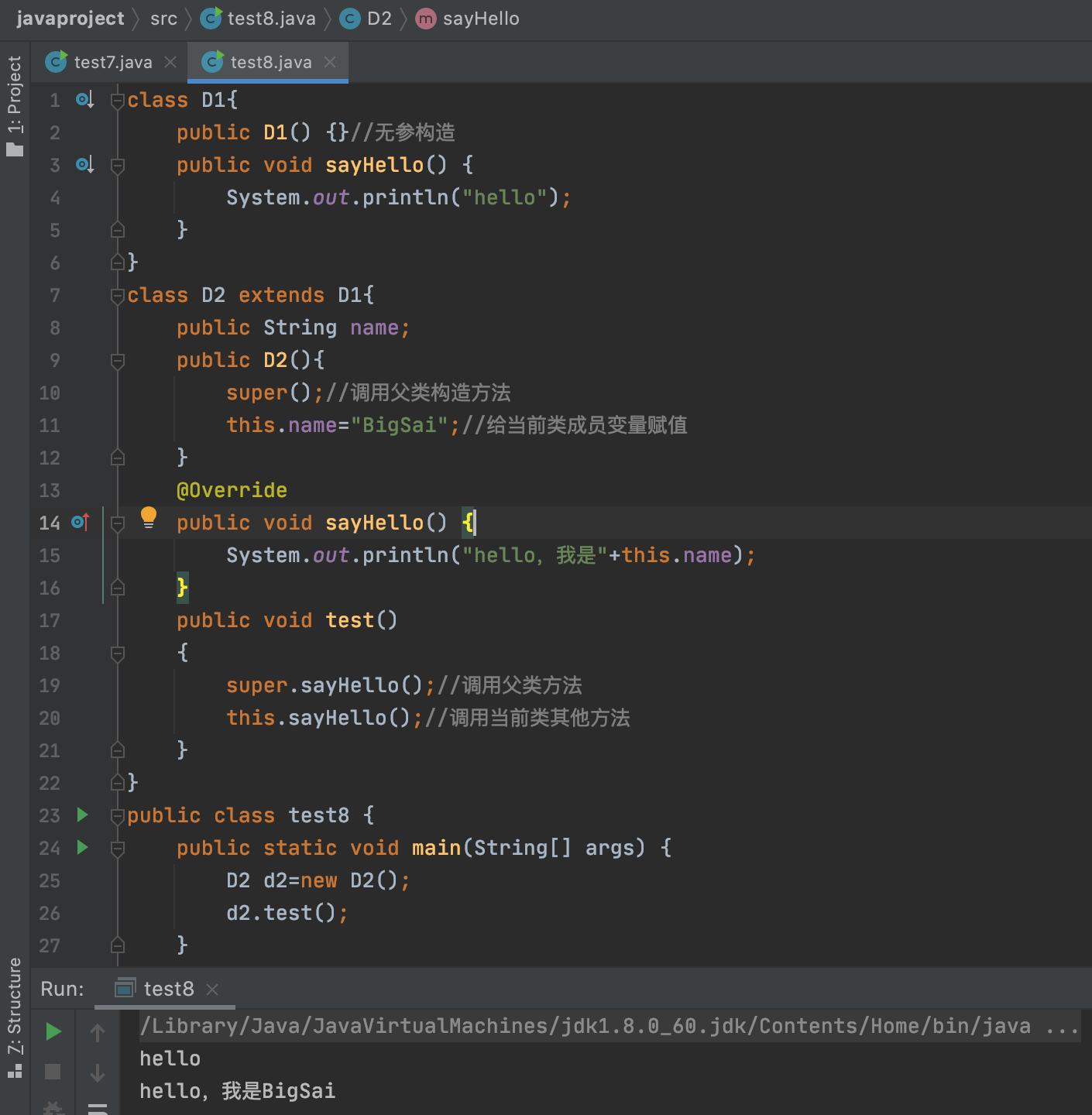
Task: Click the subclassed marker icon on line 1
Action: point(84,99)
